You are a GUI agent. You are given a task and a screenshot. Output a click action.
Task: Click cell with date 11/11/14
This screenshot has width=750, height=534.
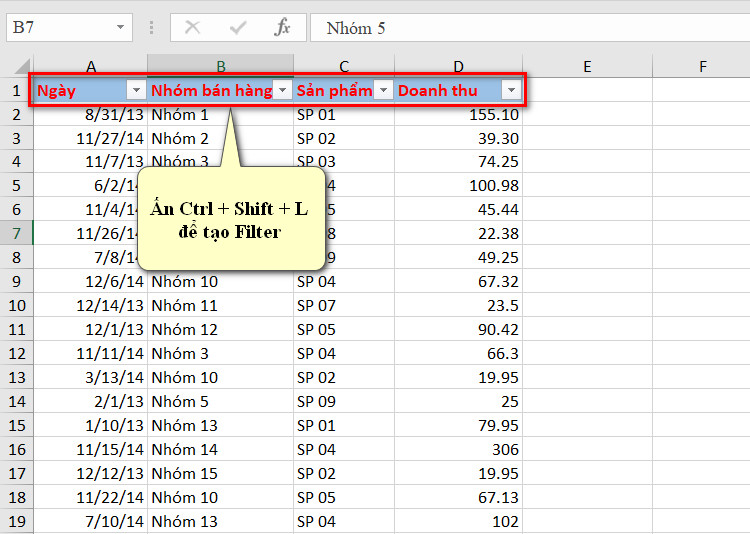pos(90,353)
